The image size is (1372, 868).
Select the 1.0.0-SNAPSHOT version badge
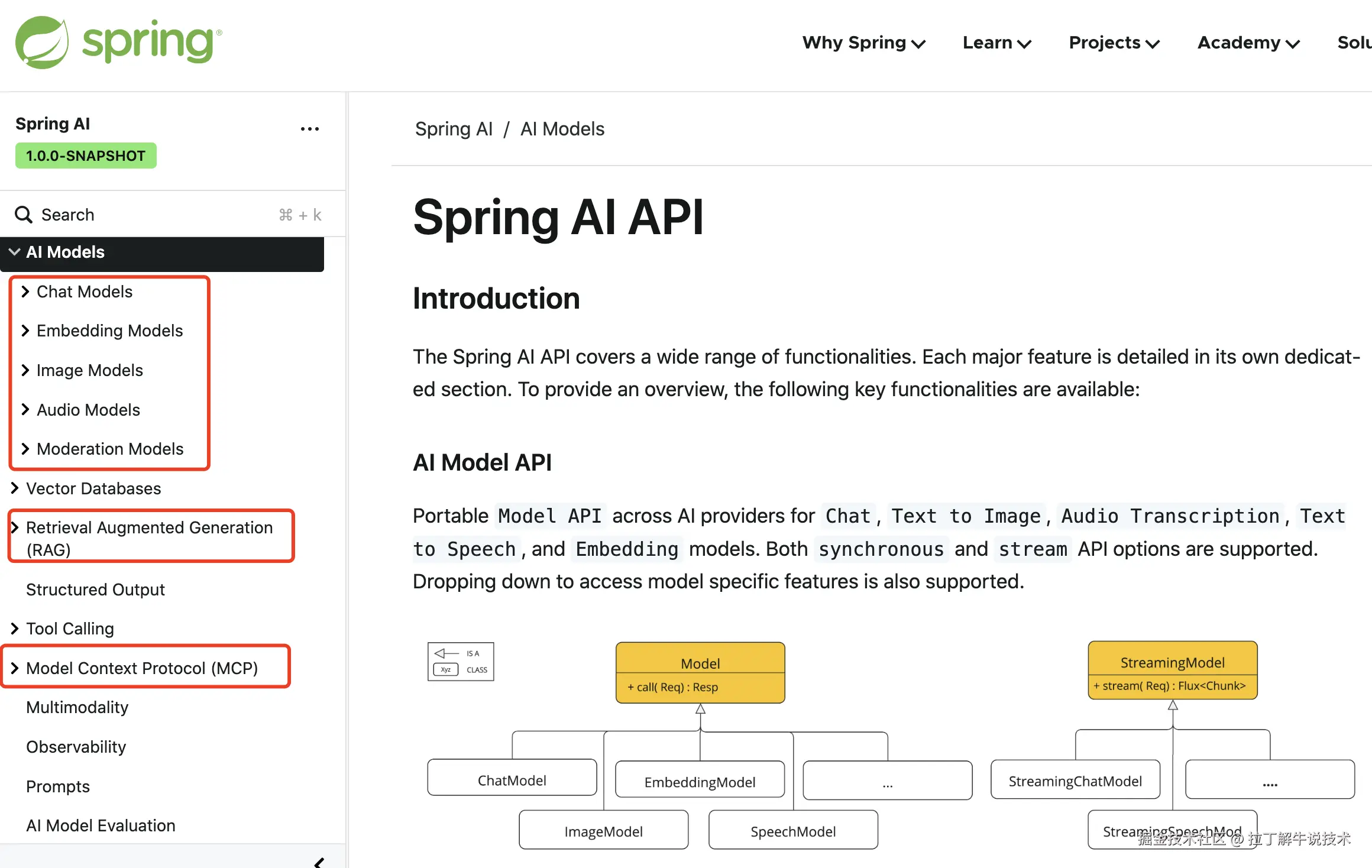tap(86, 156)
